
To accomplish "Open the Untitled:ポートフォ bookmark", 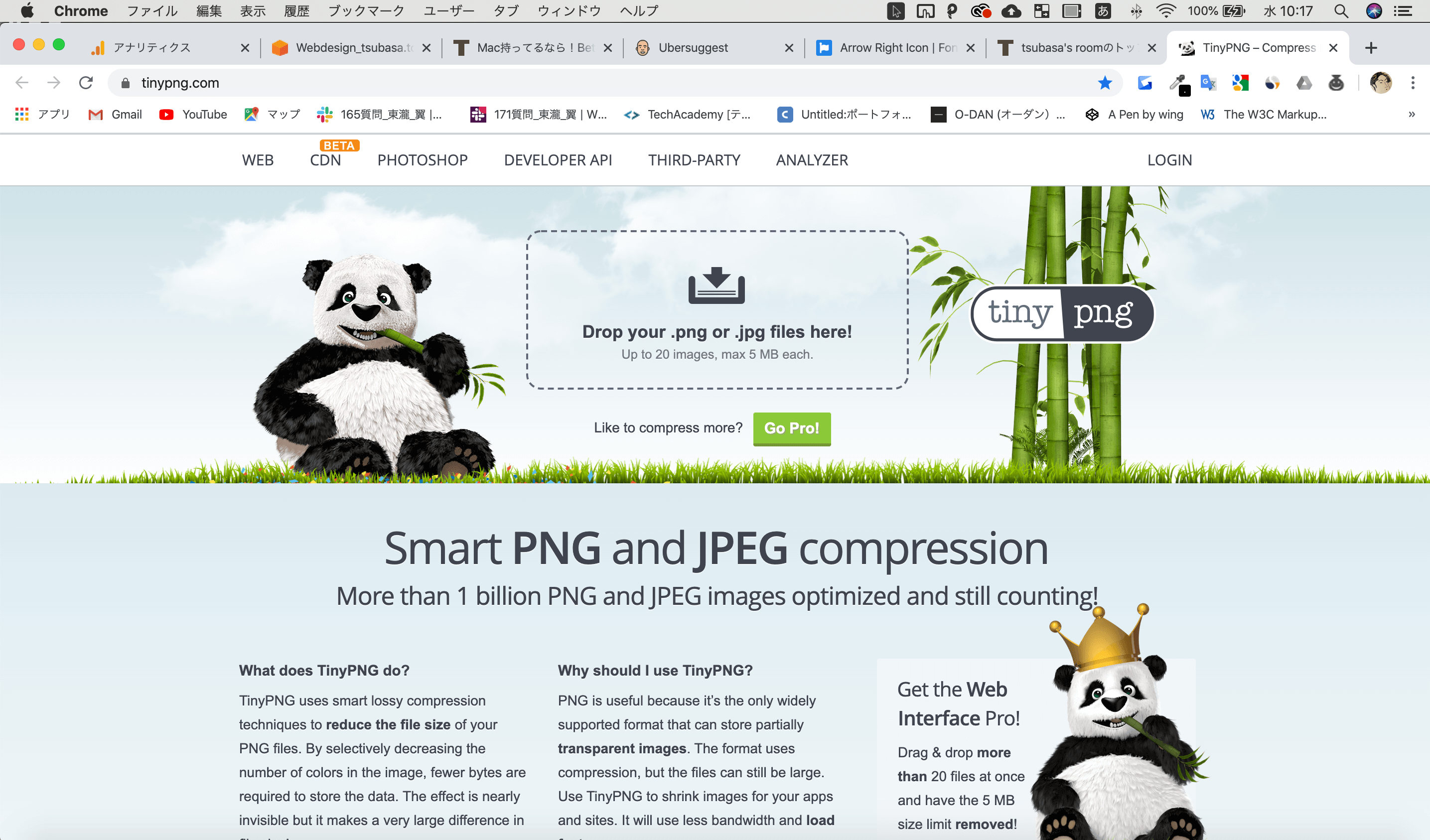I will coord(845,115).
